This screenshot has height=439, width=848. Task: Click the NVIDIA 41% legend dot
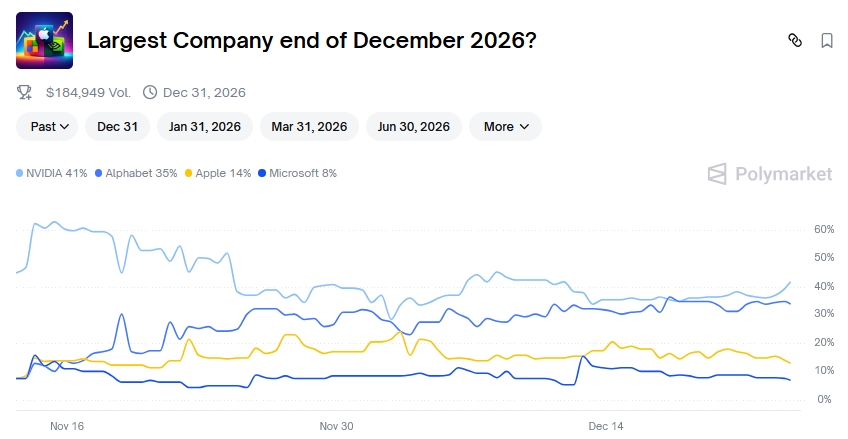pos(20,173)
